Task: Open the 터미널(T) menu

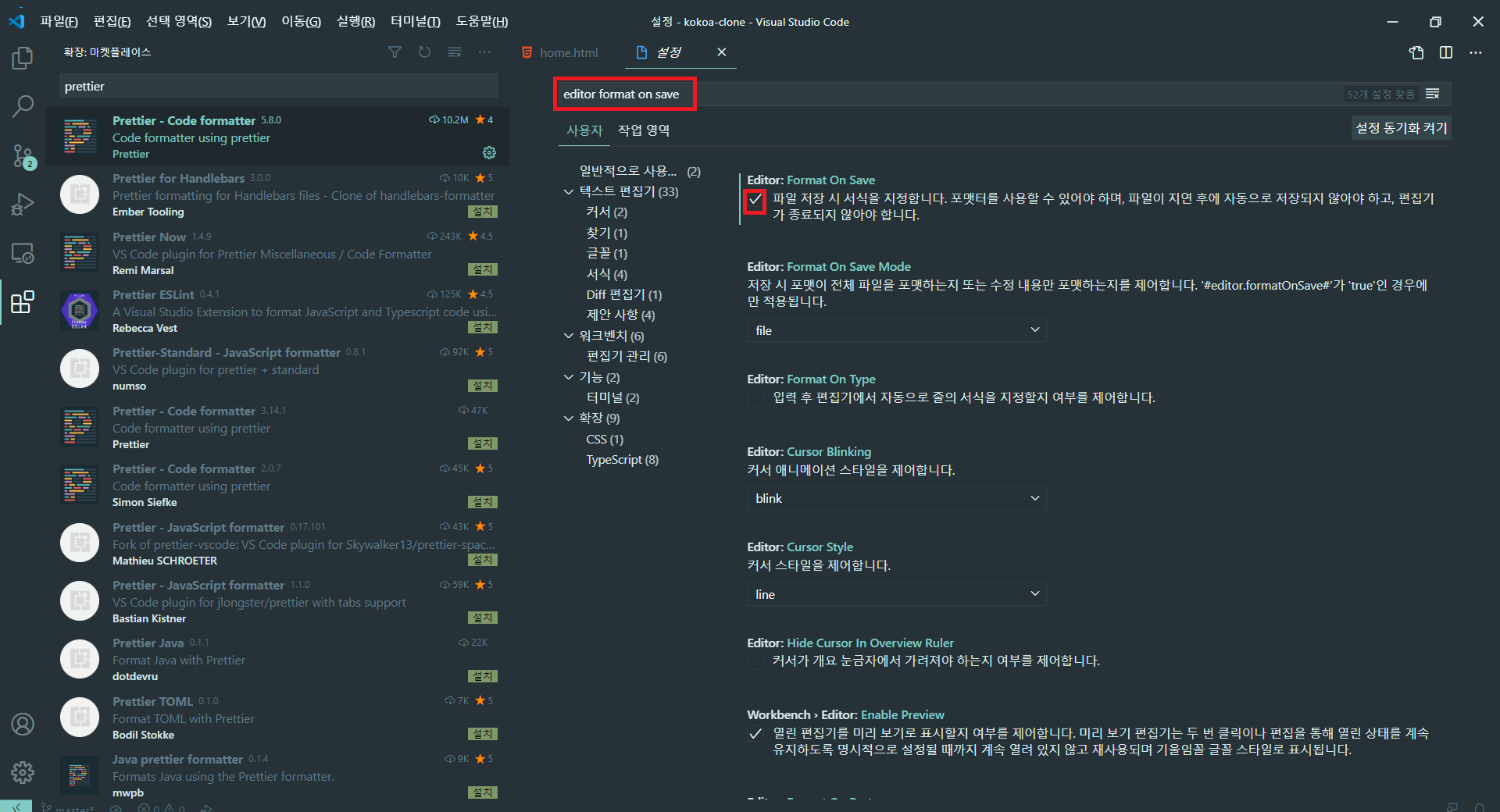Action: point(416,21)
